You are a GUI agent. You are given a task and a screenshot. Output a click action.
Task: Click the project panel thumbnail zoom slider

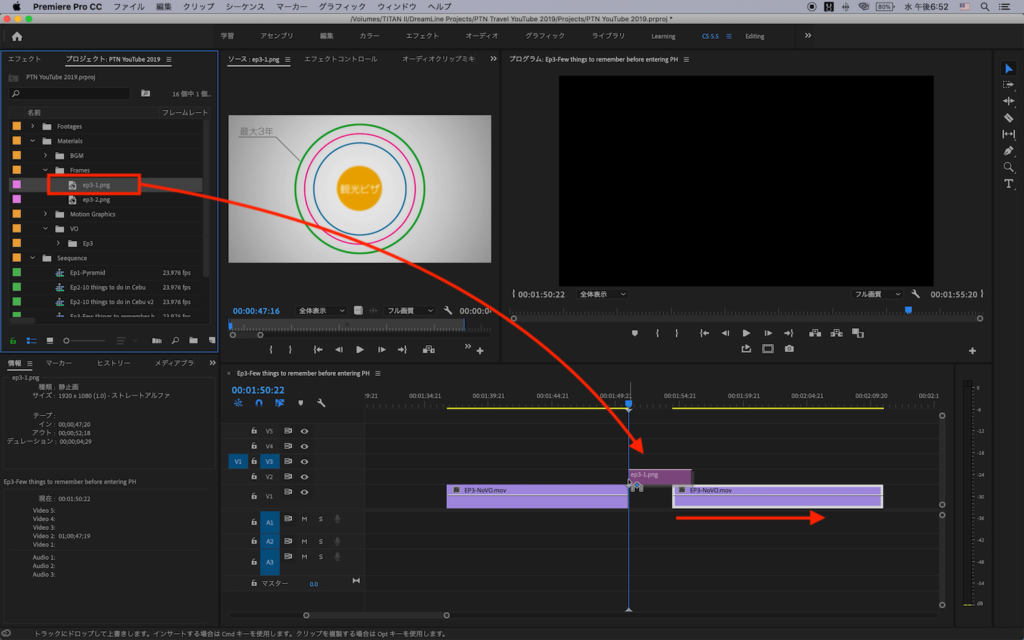coord(68,341)
